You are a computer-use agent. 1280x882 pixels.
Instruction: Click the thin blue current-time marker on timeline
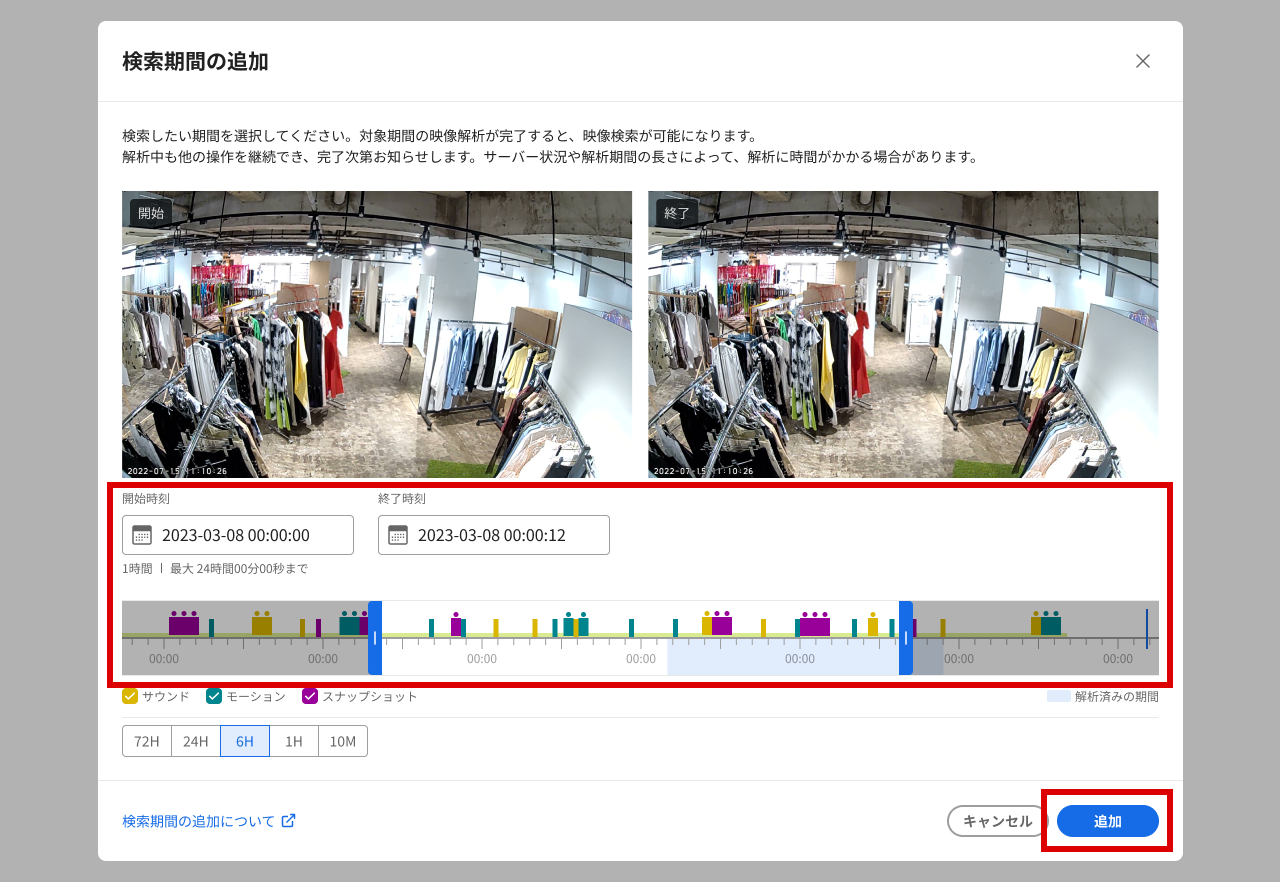pos(1147,629)
